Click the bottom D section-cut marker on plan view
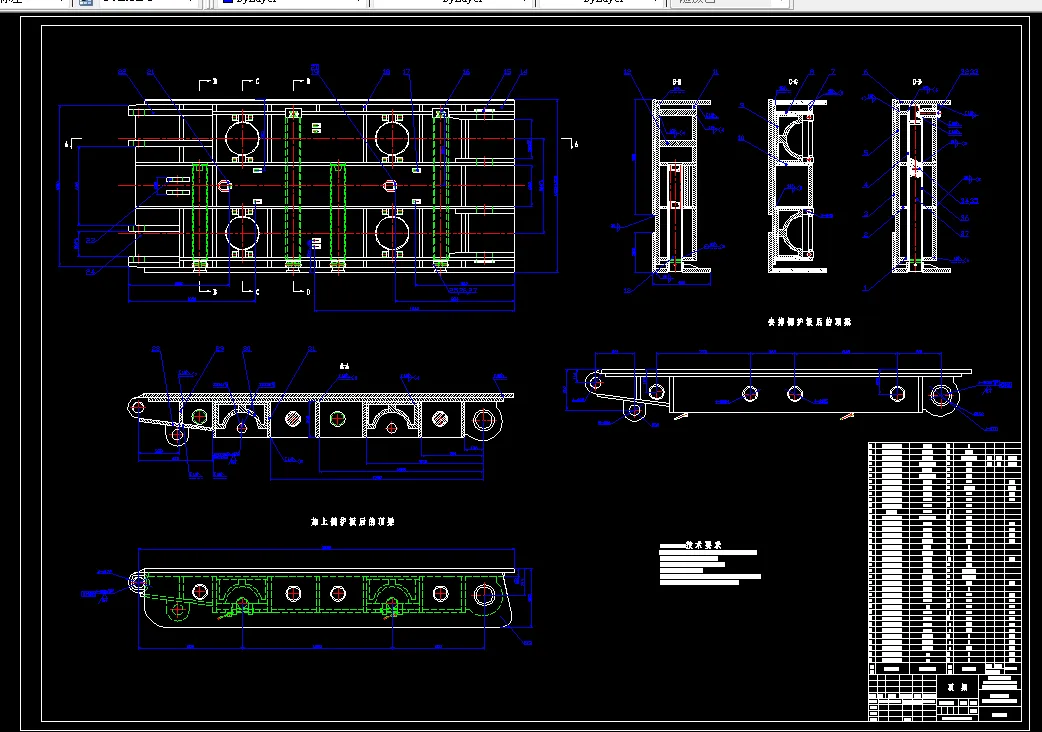Viewport: 1042px width, 732px height. (301, 288)
